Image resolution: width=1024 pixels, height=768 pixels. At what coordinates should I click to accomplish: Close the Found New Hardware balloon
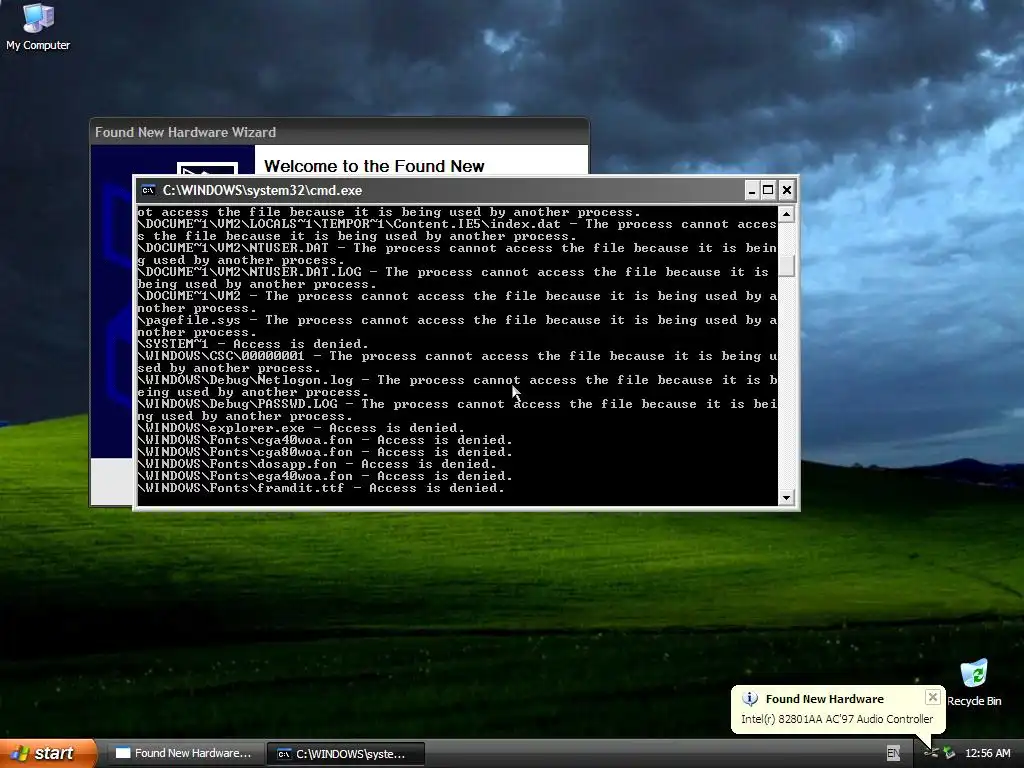933,697
